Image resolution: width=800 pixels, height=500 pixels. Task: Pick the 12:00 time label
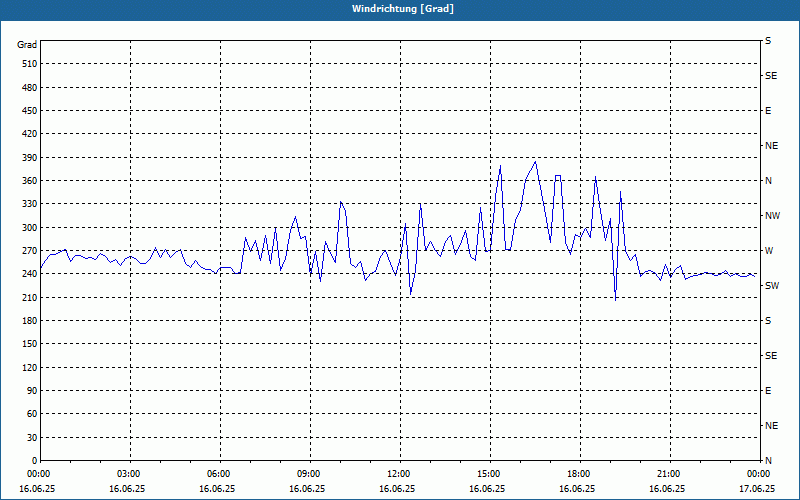pos(398,474)
